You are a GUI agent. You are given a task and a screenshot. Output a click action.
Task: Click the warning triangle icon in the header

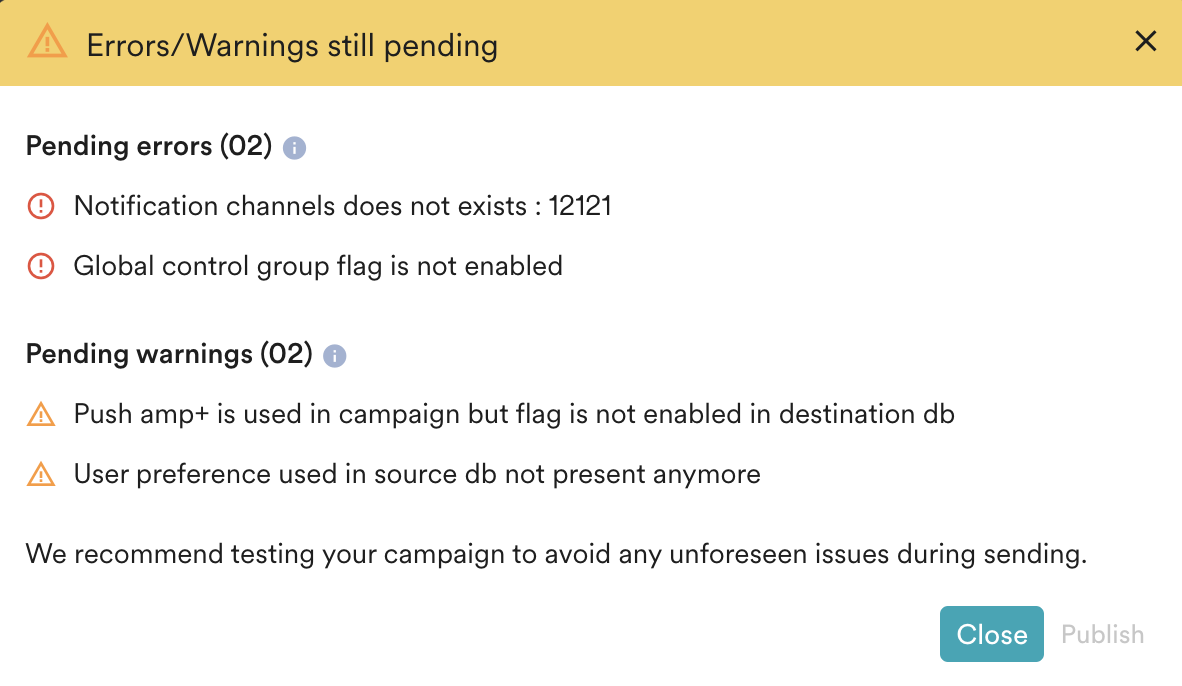click(47, 42)
